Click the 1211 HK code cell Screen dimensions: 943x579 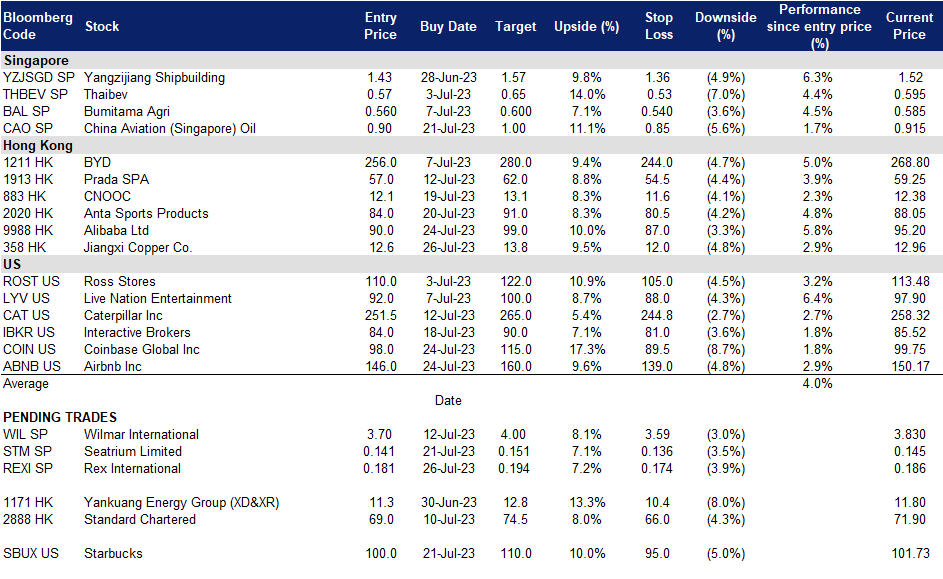pos(28,162)
